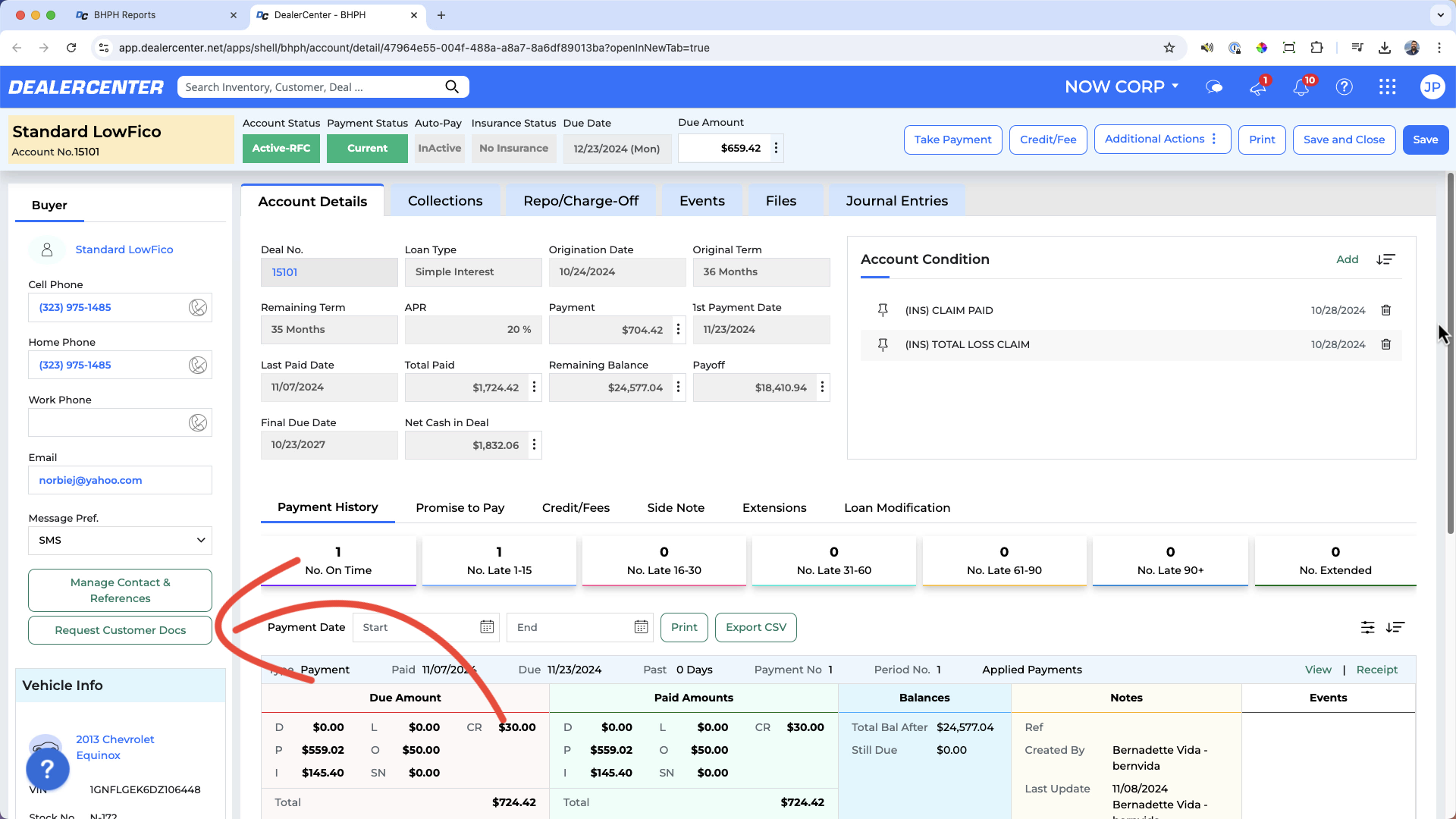The image size is (1456, 819).
Task: Print the payment history list
Action: [x=684, y=627]
